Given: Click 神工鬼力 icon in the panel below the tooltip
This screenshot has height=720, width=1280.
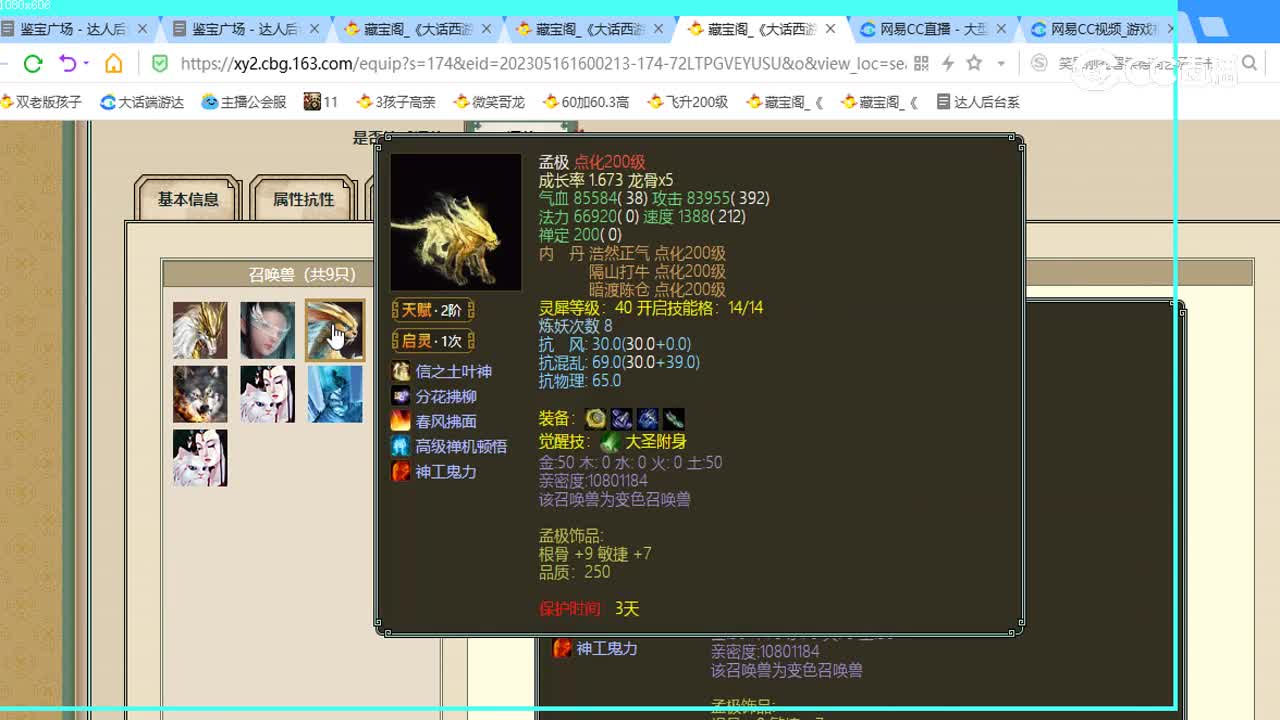Looking at the screenshot, I should [x=562, y=648].
